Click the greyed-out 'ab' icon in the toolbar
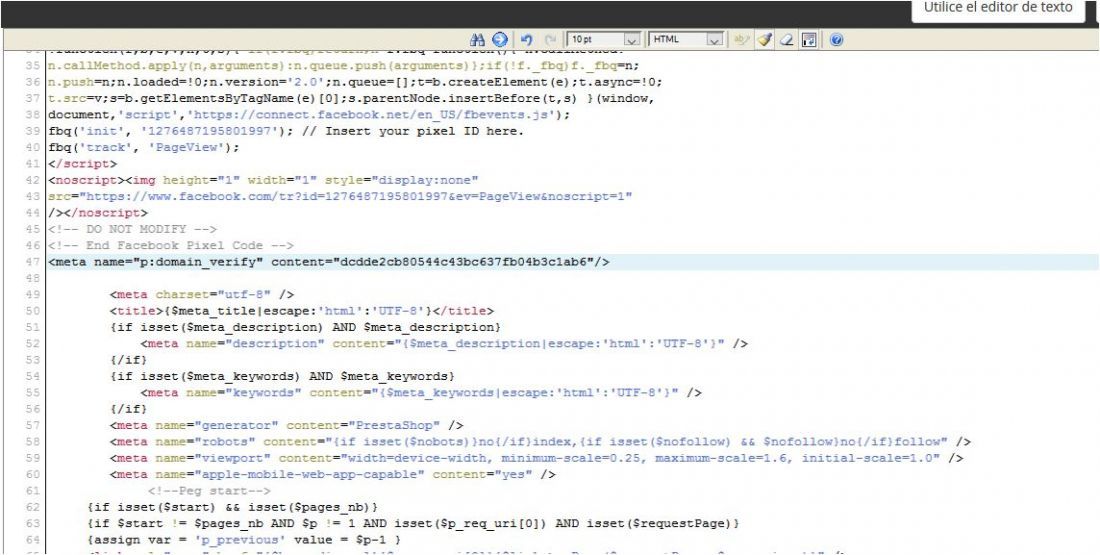 coord(741,40)
